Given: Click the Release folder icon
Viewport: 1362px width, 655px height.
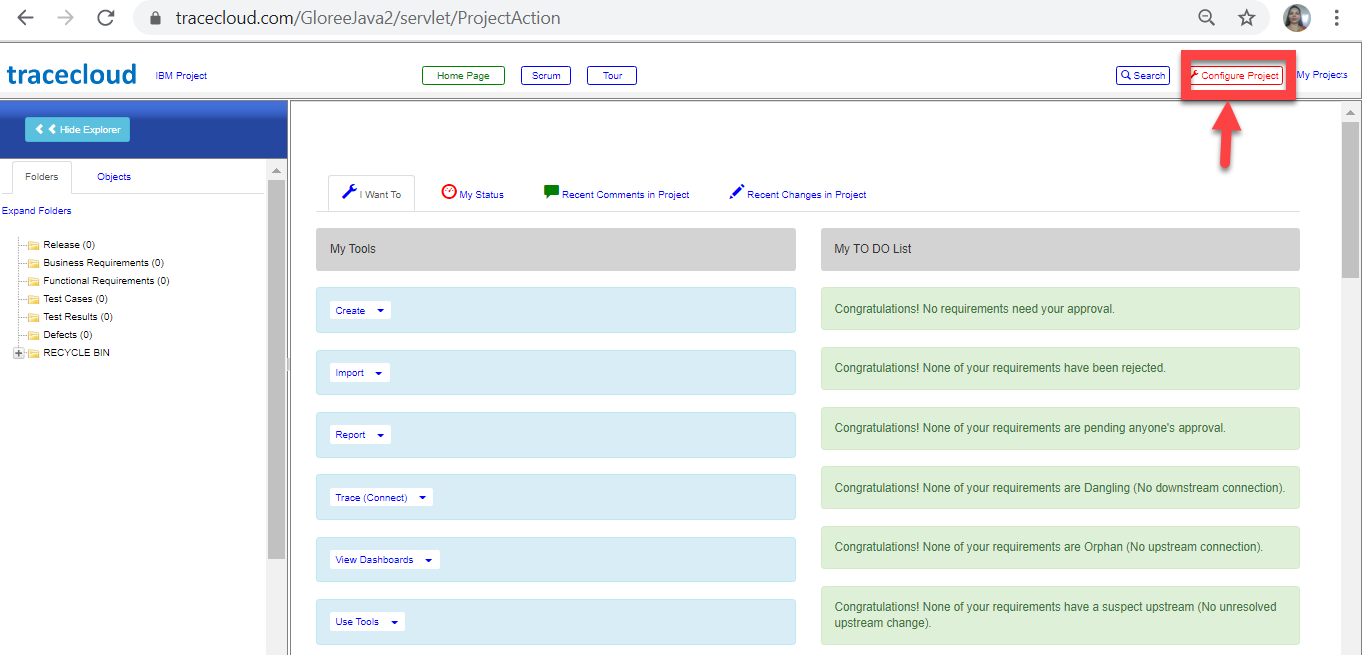Looking at the screenshot, I should coord(33,245).
